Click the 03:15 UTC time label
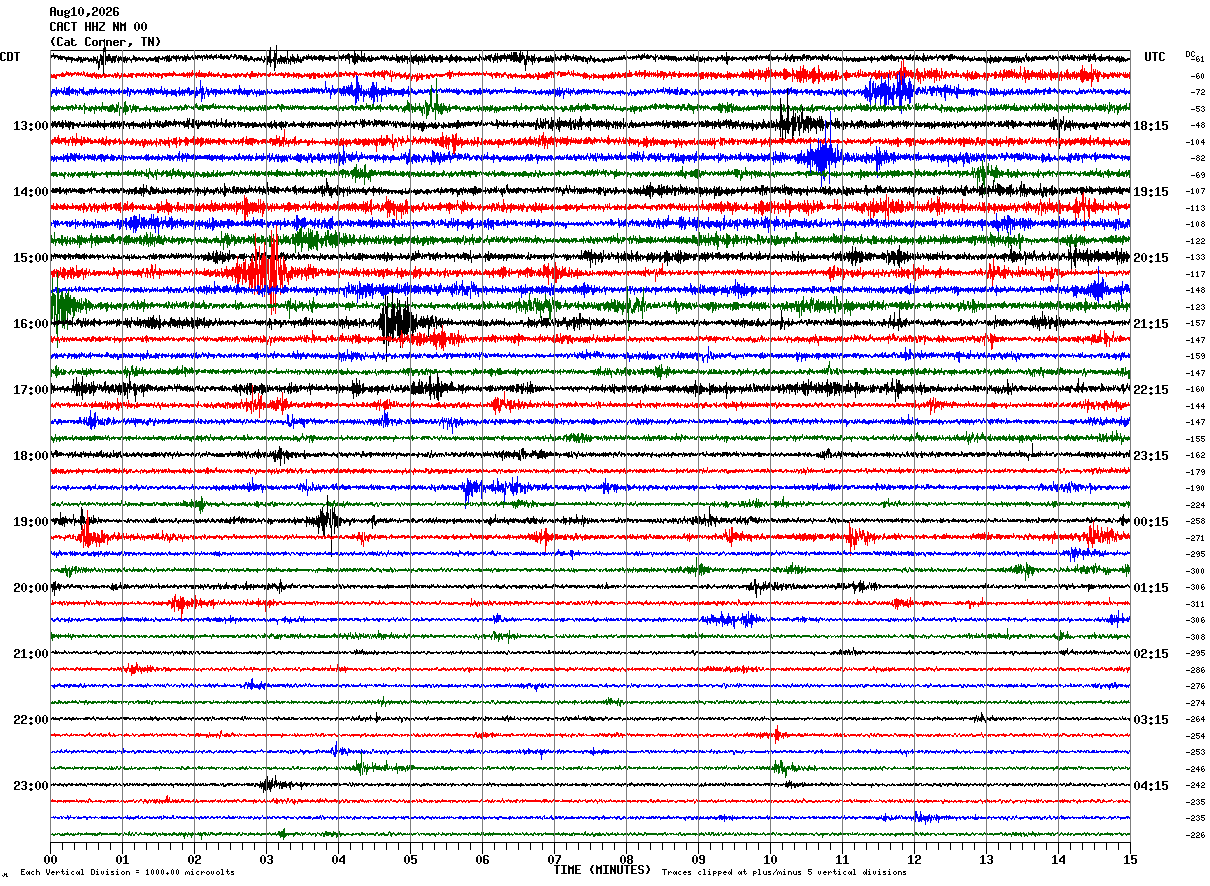Viewport: 1210px width, 886px height. (1151, 720)
